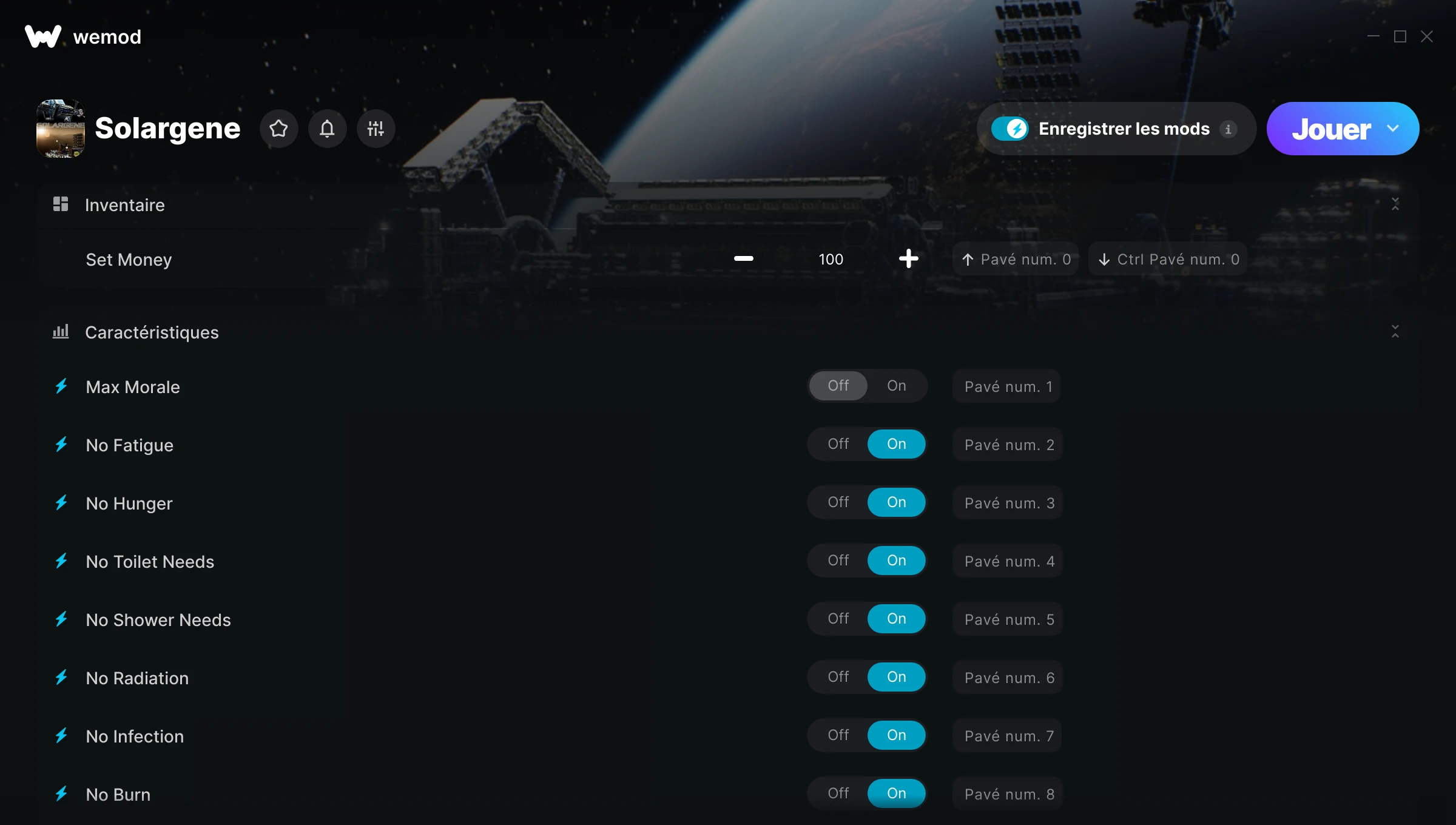
Task: Turn No Fatigue Off
Action: (x=838, y=444)
